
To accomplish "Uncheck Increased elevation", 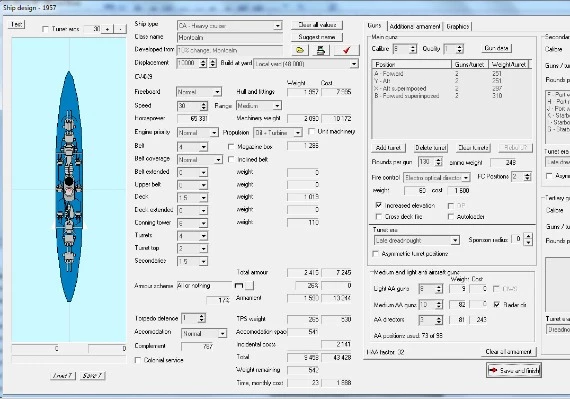I will (378, 205).
